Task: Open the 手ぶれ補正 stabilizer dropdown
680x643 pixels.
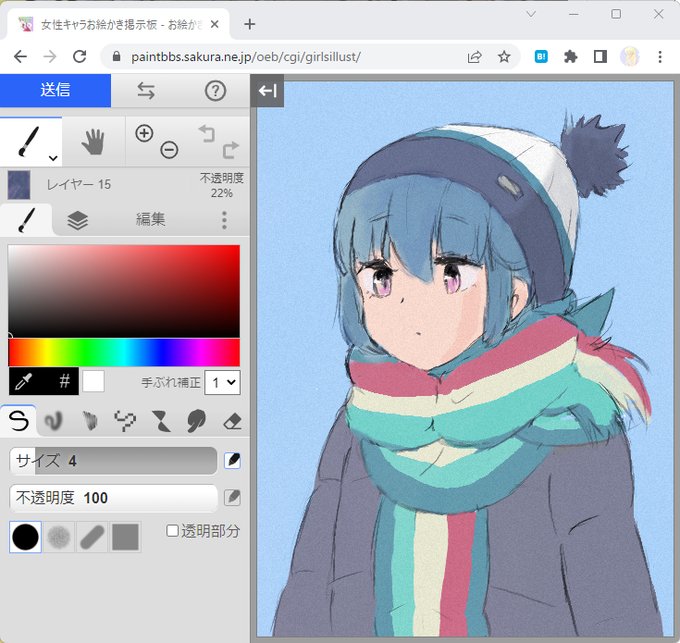Action: click(222, 382)
